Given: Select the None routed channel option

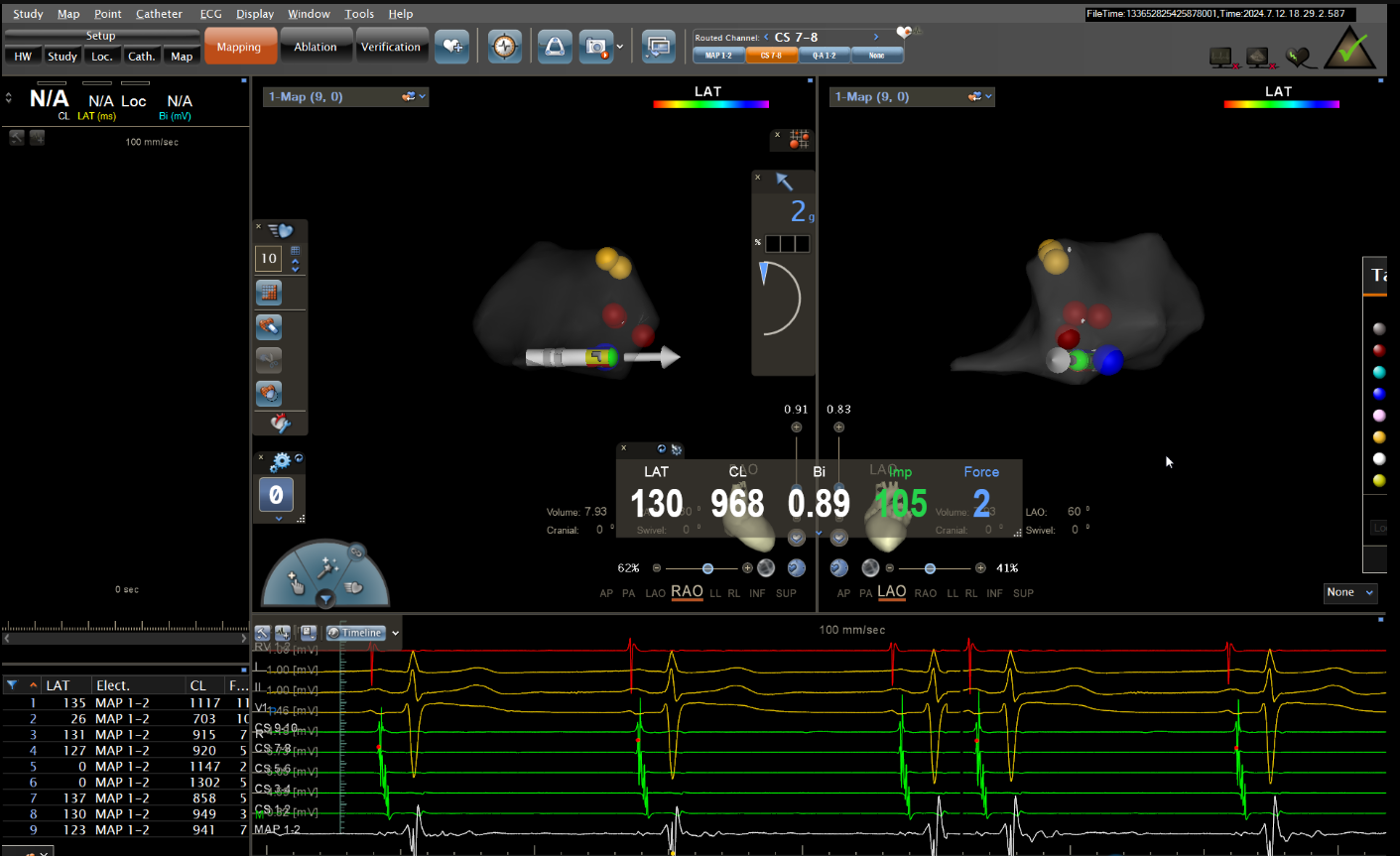Looking at the screenshot, I should (x=877, y=56).
